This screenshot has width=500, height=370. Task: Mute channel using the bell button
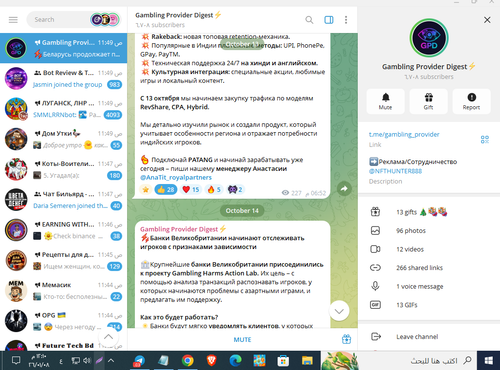click(x=385, y=101)
